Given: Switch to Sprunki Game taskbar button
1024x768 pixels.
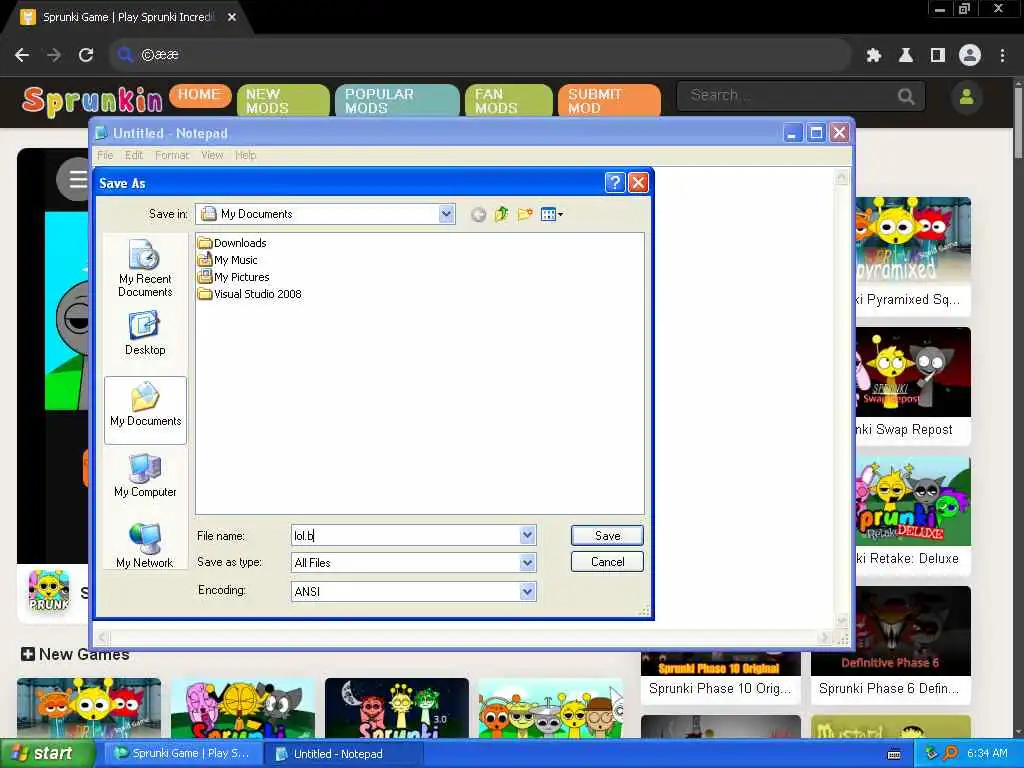Looking at the screenshot, I should coord(182,753).
